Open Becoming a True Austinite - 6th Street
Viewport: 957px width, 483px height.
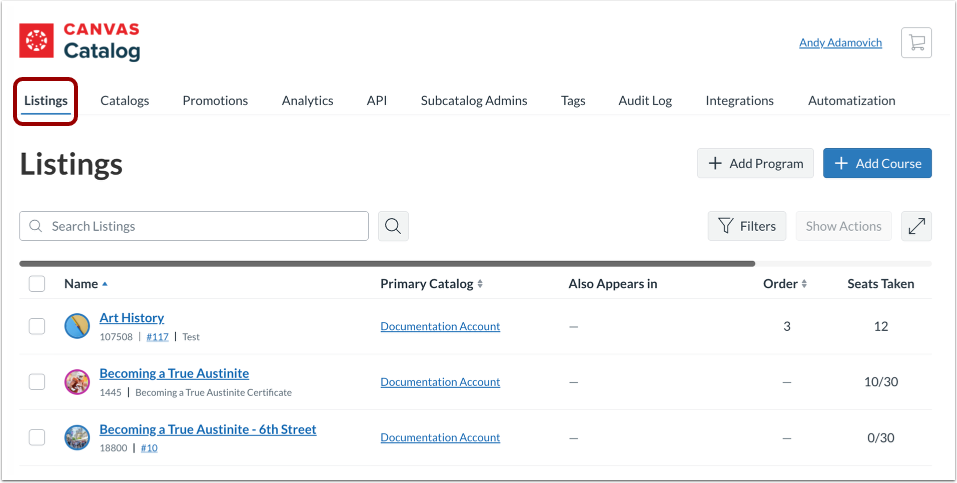(208, 429)
